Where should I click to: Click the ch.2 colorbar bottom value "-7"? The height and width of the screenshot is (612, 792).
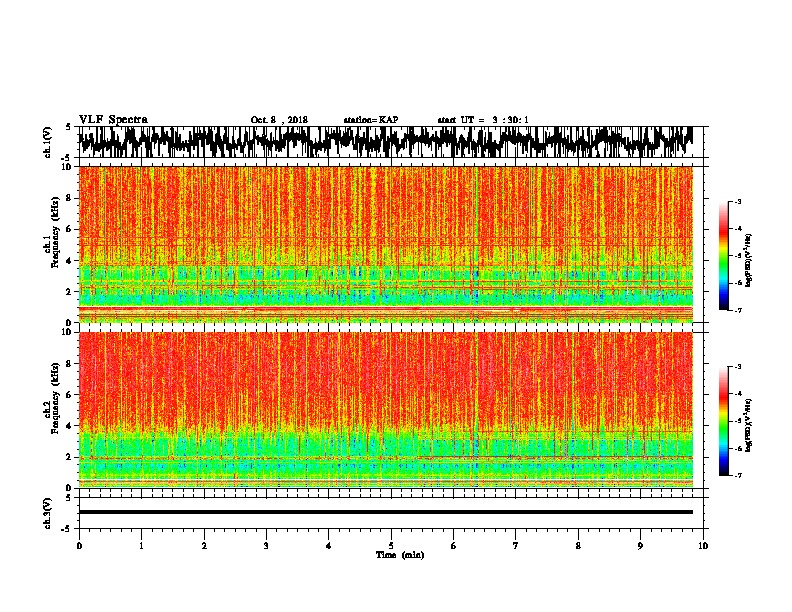point(738,475)
